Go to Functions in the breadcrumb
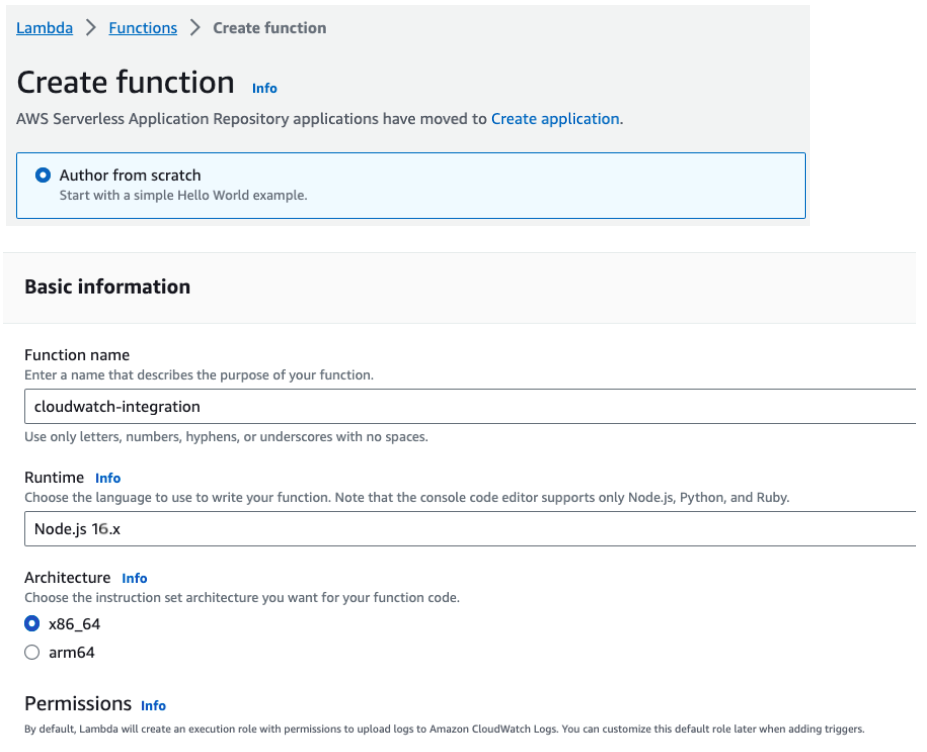Viewport: 927px width, 752px height. (x=142, y=28)
